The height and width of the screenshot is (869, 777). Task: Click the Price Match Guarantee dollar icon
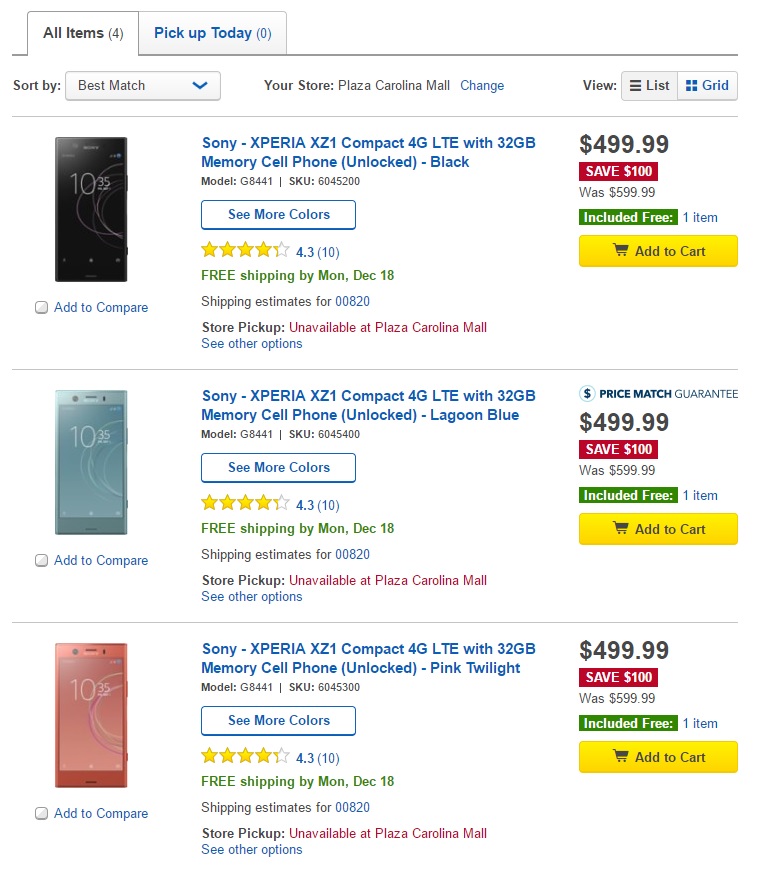[587, 394]
